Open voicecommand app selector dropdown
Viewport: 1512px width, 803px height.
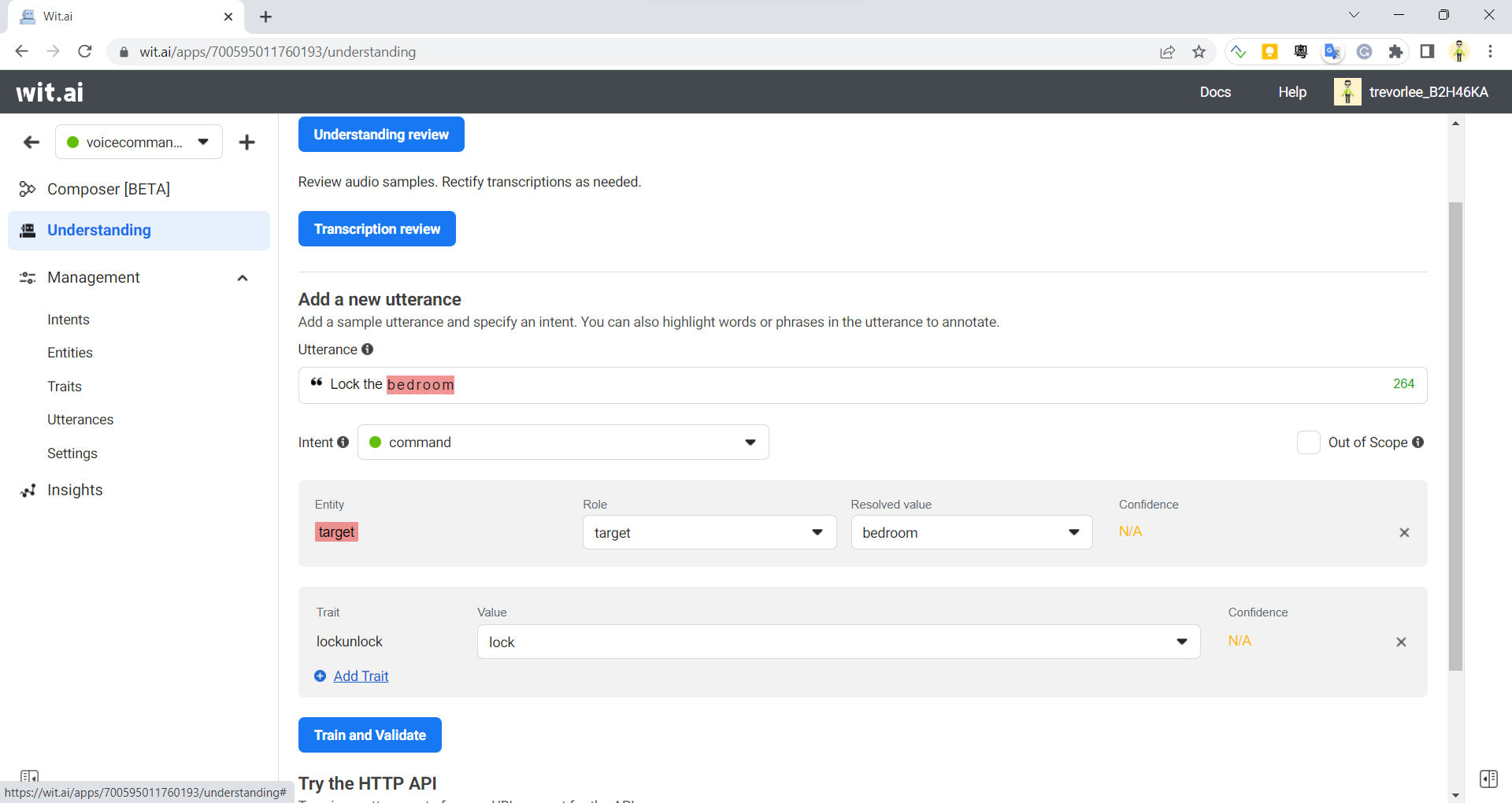click(x=139, y=142)
